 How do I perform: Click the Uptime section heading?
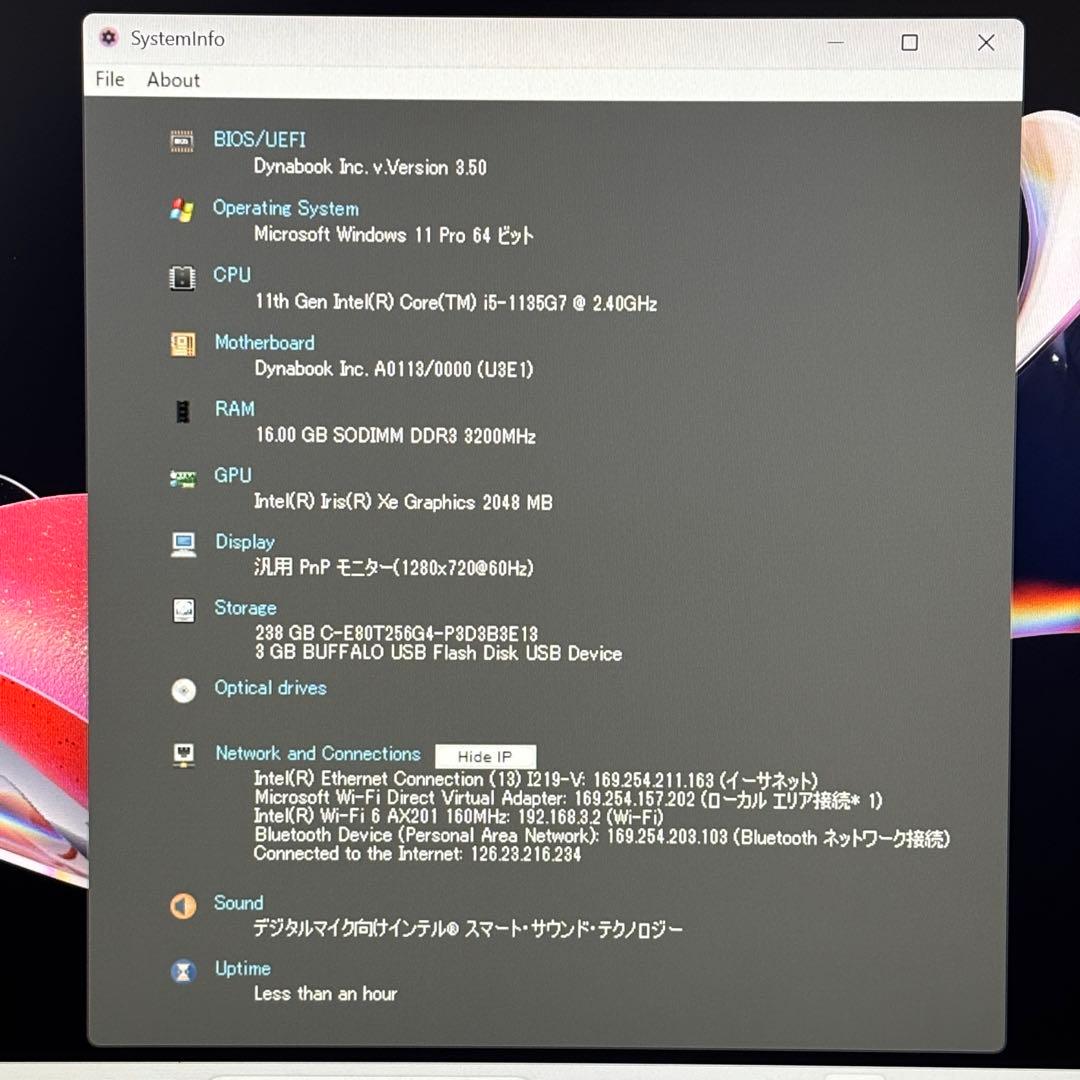(x=242, y=968)
